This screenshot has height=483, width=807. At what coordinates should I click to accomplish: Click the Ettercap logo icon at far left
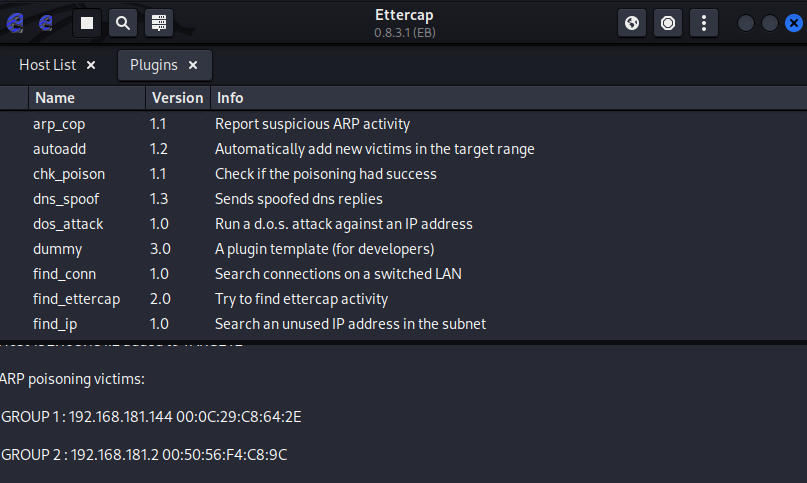coord(15,22)
